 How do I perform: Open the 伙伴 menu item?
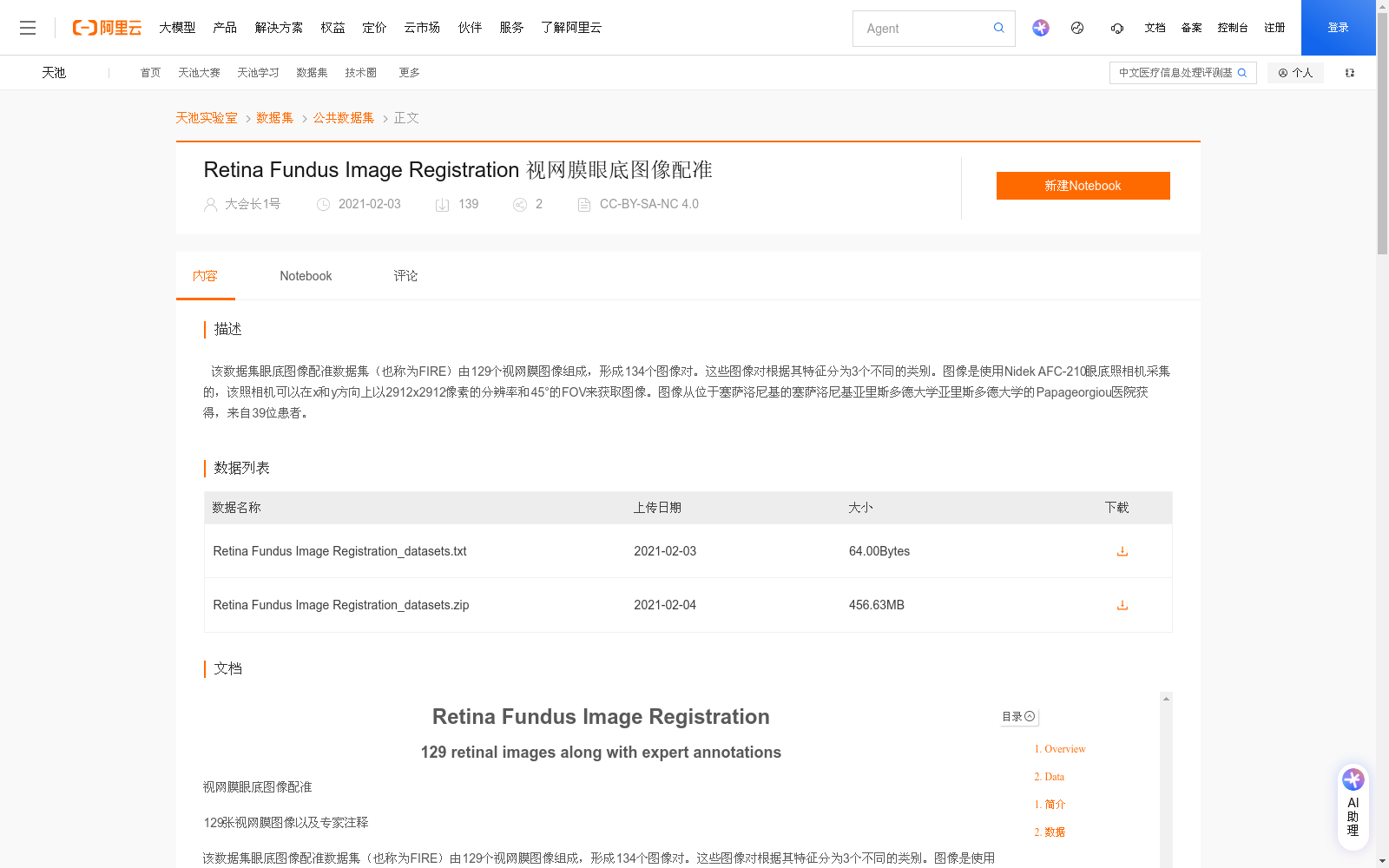coord(470,28)
